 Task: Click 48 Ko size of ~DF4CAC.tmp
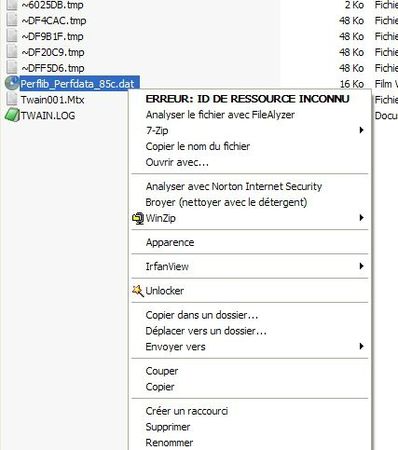352,21
